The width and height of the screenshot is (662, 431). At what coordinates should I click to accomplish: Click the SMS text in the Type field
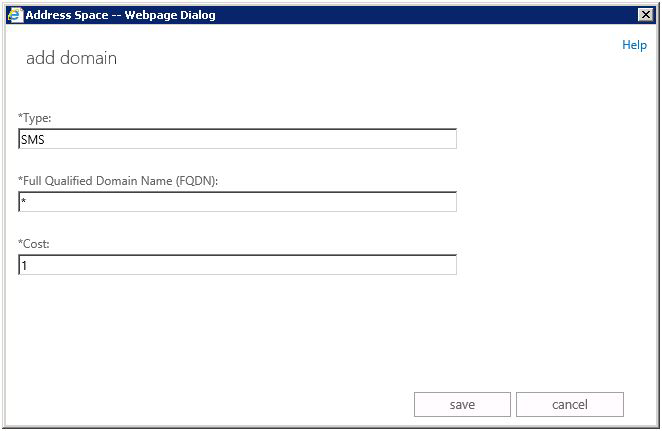(33, 140)
